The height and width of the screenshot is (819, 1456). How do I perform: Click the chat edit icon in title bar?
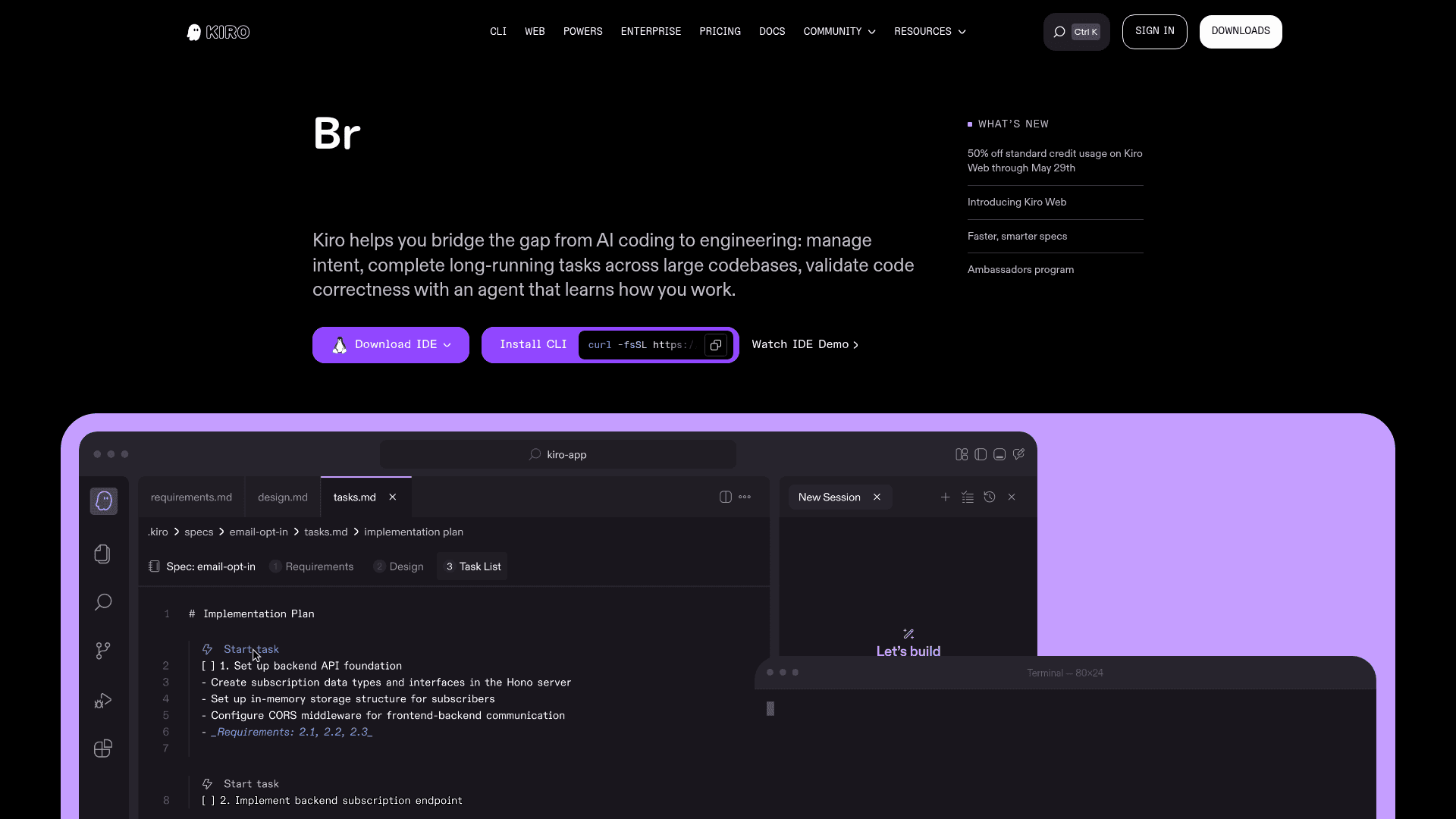[x=1018, y=454]
